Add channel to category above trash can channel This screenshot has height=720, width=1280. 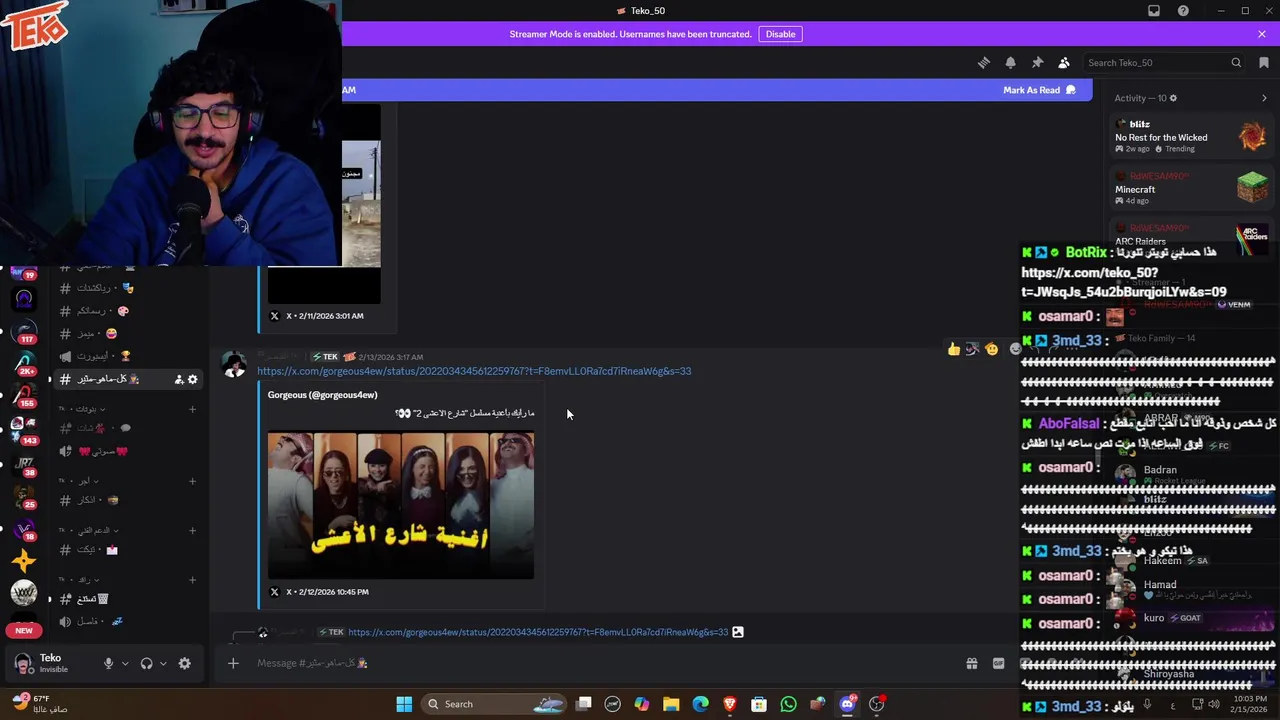[x=193, y=580]
